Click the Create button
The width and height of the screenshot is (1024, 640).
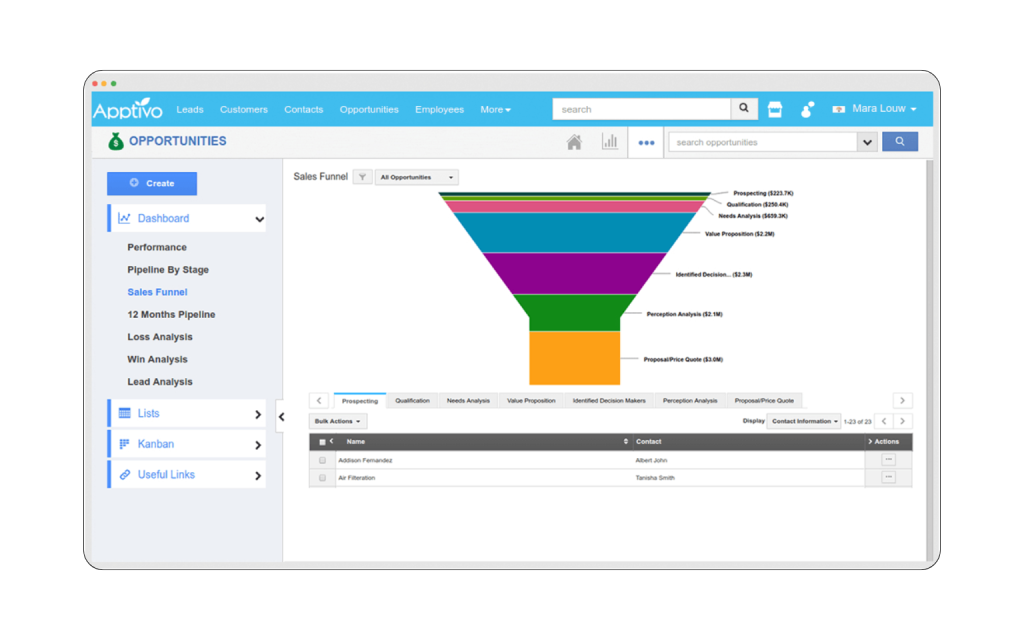[x=151, y=183]
